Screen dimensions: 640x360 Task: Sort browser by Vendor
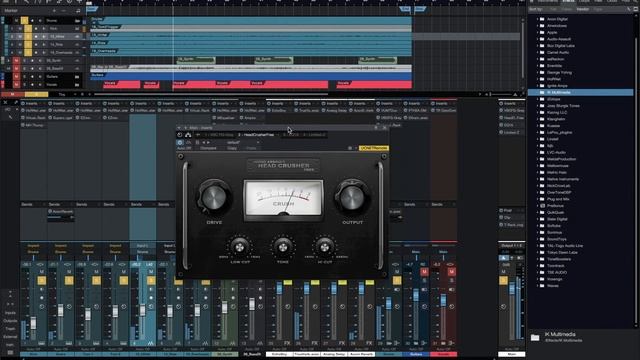(x=582, y=9)
